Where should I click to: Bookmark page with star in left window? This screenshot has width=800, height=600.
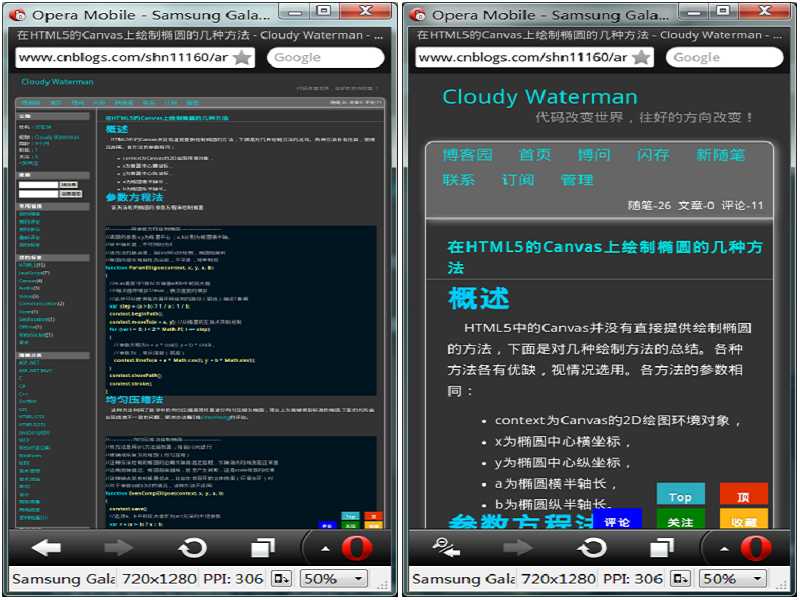tap(242, 58)
